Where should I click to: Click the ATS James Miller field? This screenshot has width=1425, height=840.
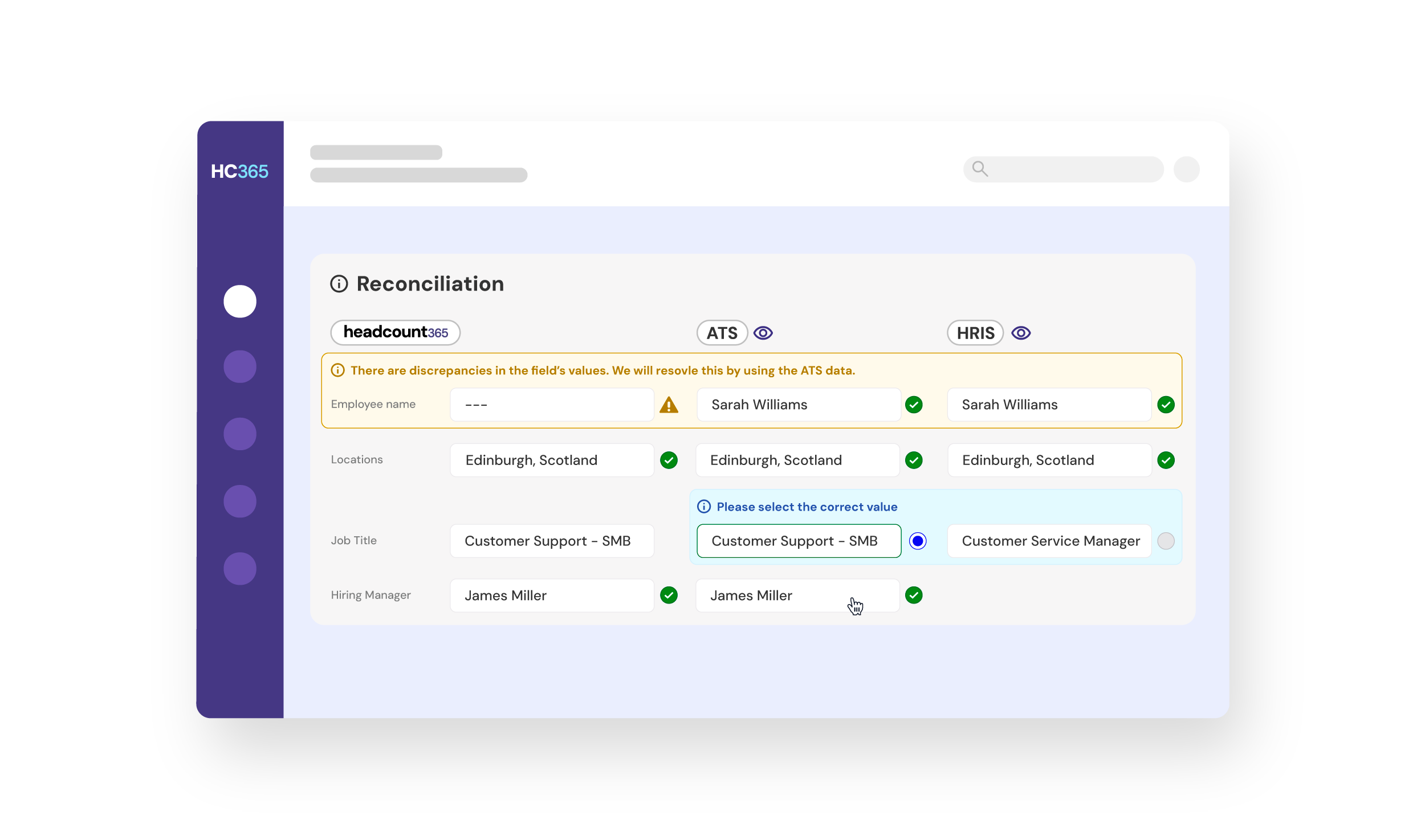click(797, 596)
